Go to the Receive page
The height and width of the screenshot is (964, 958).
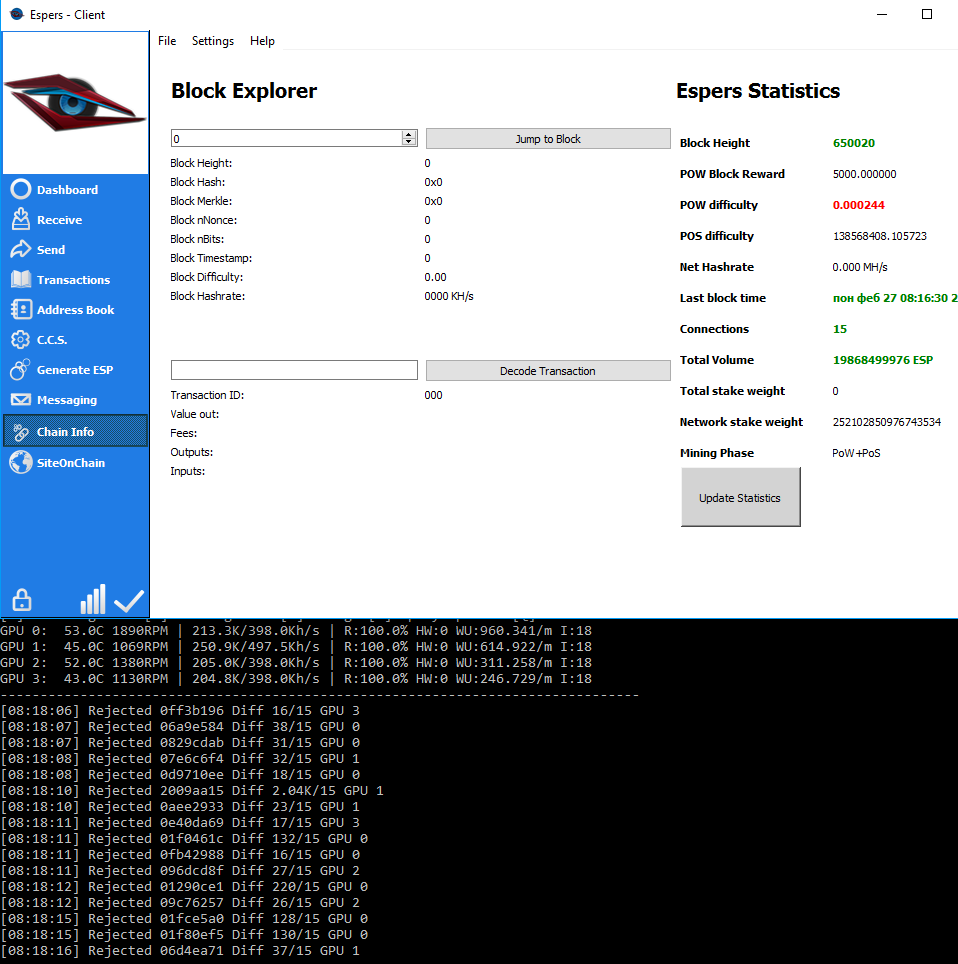75,219
